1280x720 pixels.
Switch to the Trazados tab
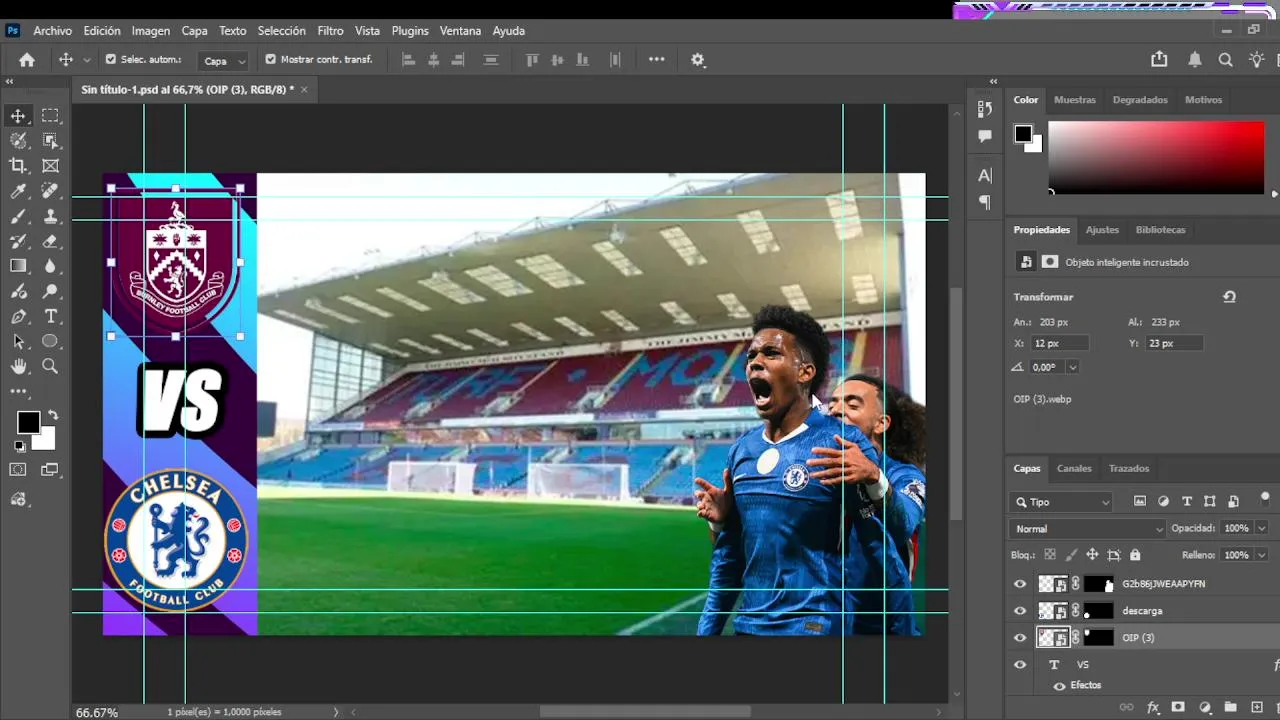(1129, 468)
